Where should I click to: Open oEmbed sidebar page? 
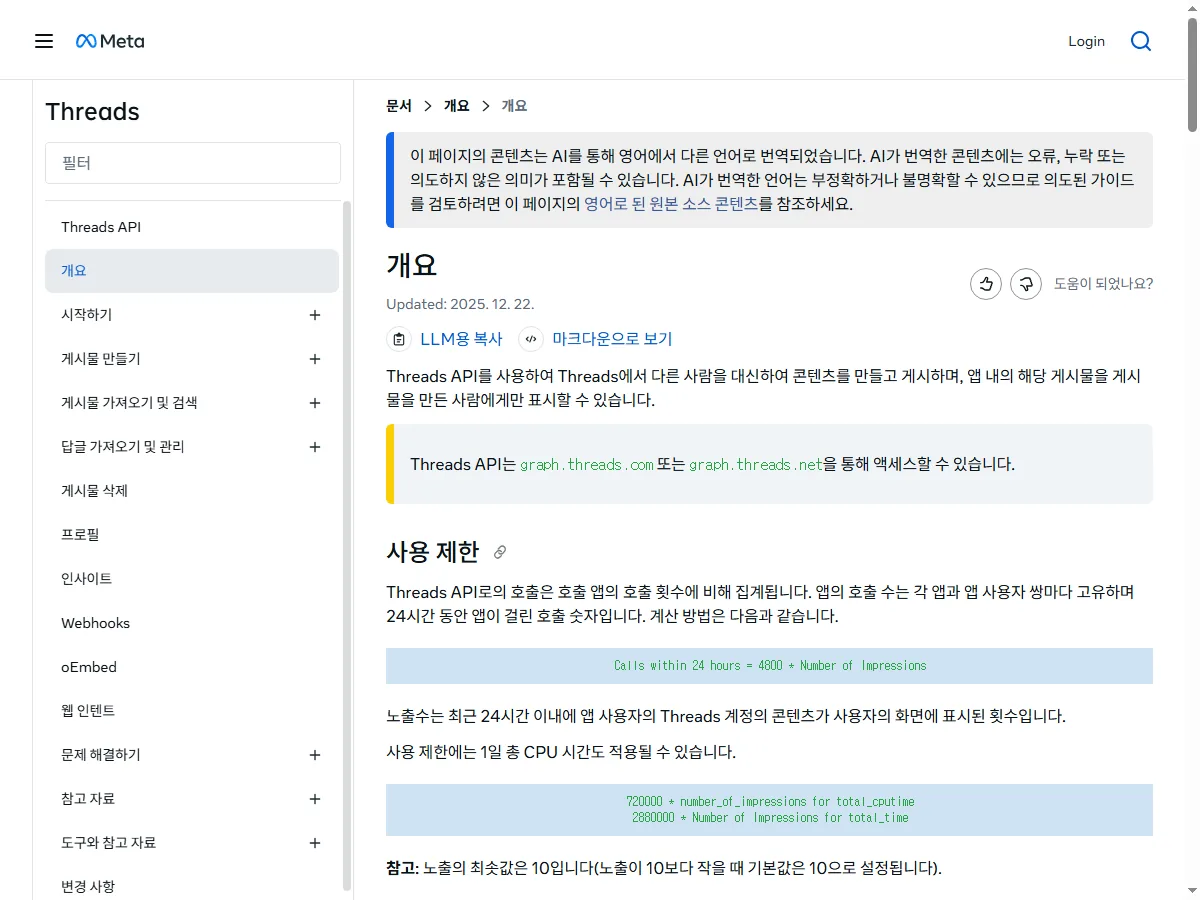(192, 667)
